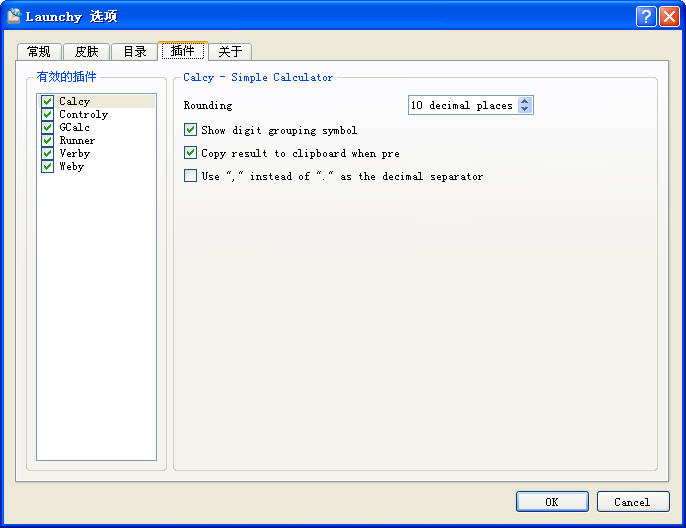Decrease rounding decimal places with down arrow
This screenshot has width=686, height=528.
525,109
